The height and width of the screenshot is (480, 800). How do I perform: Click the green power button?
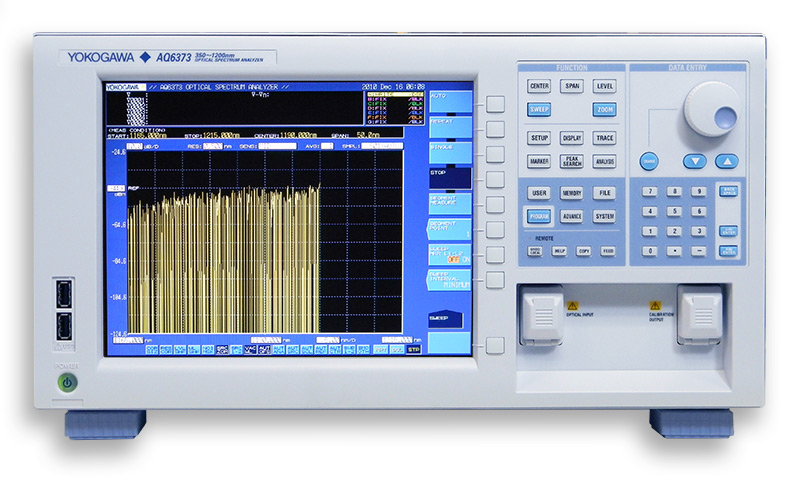67,382
